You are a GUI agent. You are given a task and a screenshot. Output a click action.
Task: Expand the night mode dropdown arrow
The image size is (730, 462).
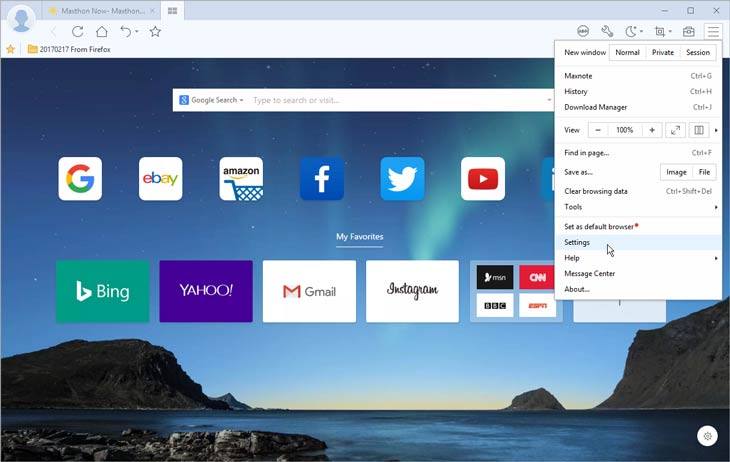pyautogui.click(x=642, y=32)
